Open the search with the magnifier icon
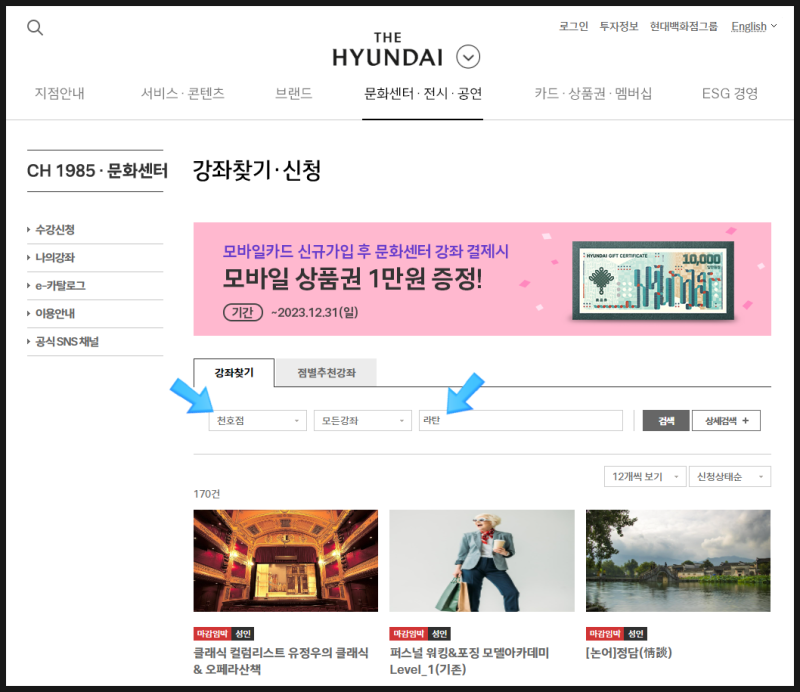Screen dimensions: 800x692 (34, 27)
